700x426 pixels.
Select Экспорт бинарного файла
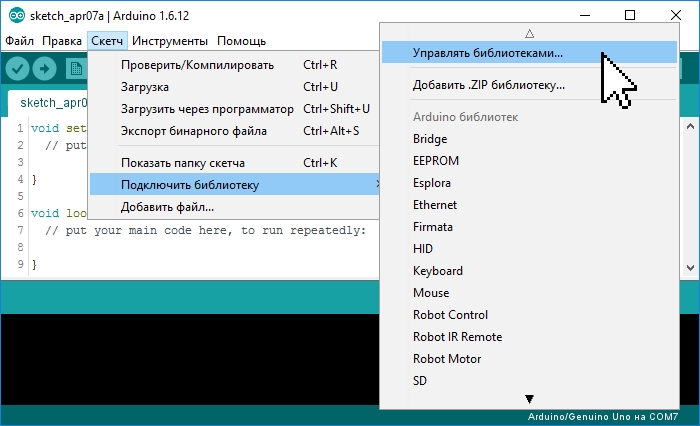tap(234, 131)
